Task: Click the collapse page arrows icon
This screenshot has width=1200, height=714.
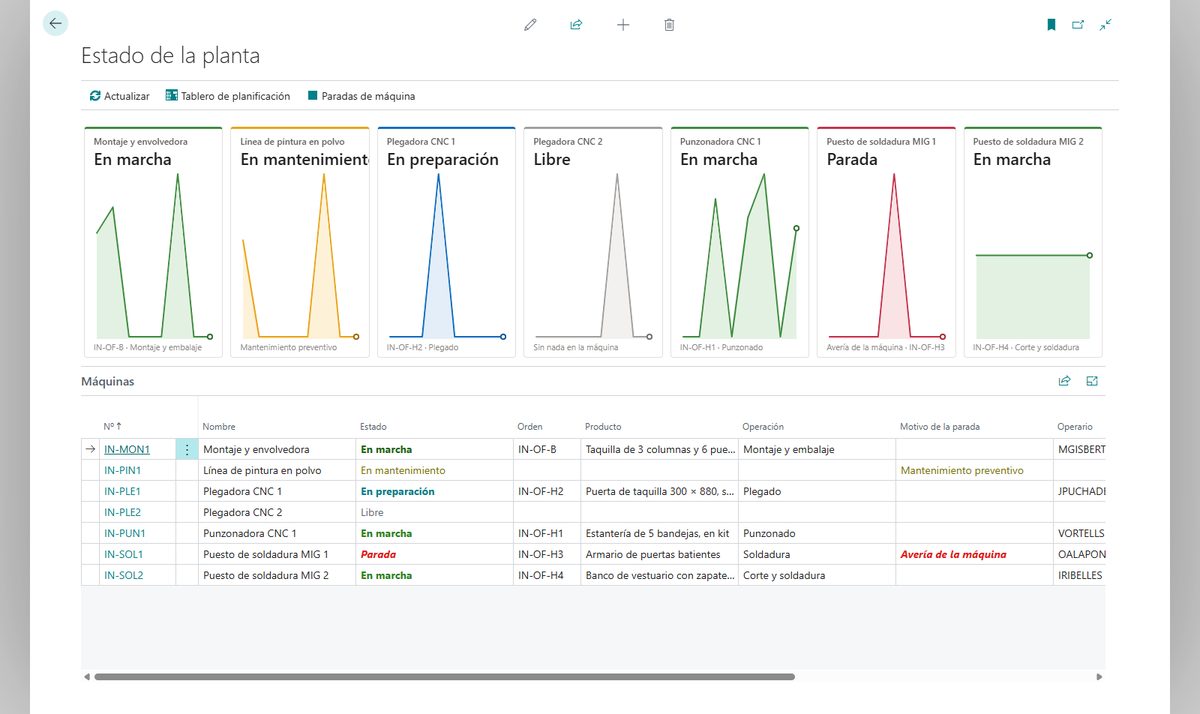Action: click(1105, 25)
